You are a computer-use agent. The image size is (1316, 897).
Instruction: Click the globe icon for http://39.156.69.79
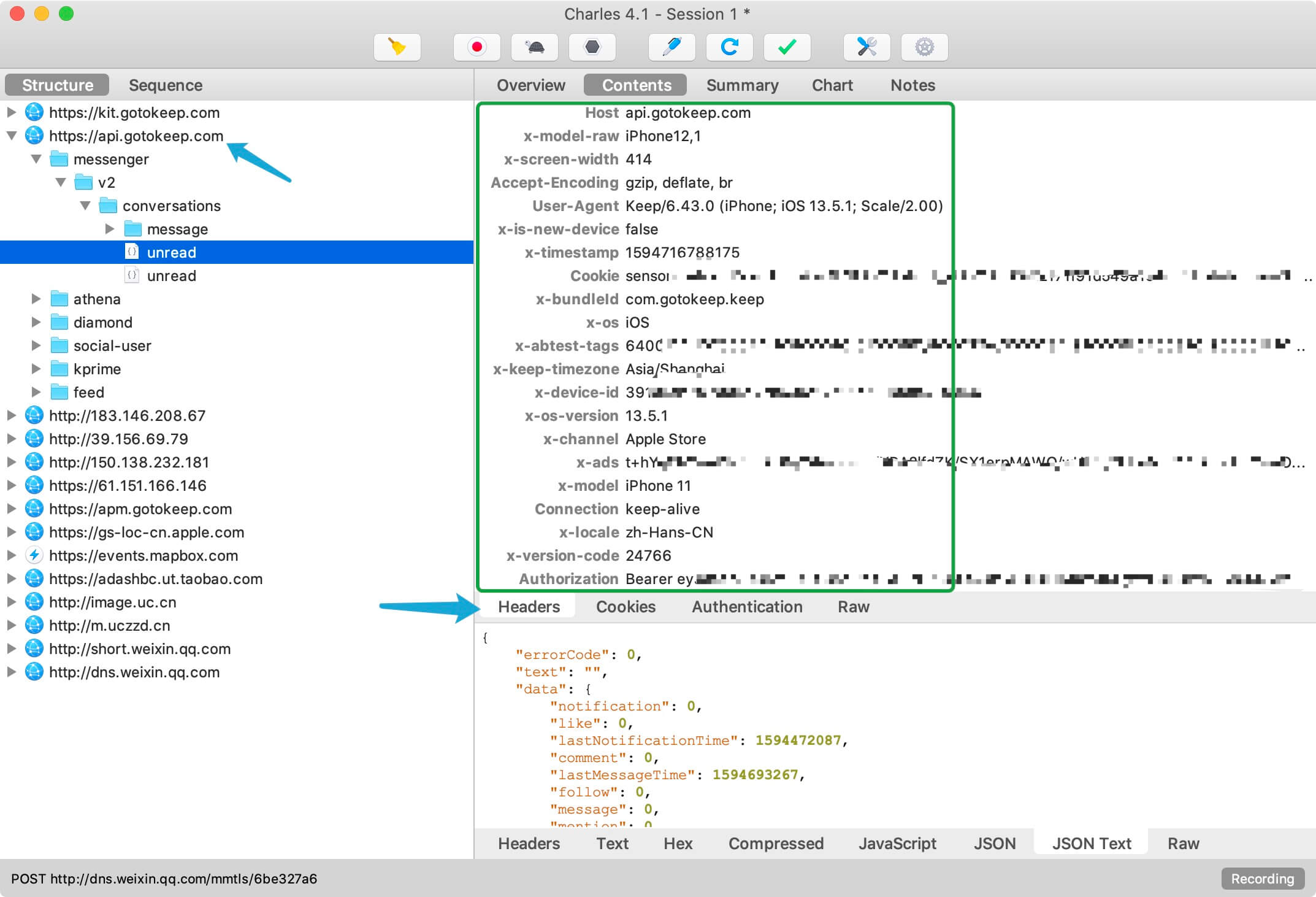pyautogui.click(x=34, y=439)
